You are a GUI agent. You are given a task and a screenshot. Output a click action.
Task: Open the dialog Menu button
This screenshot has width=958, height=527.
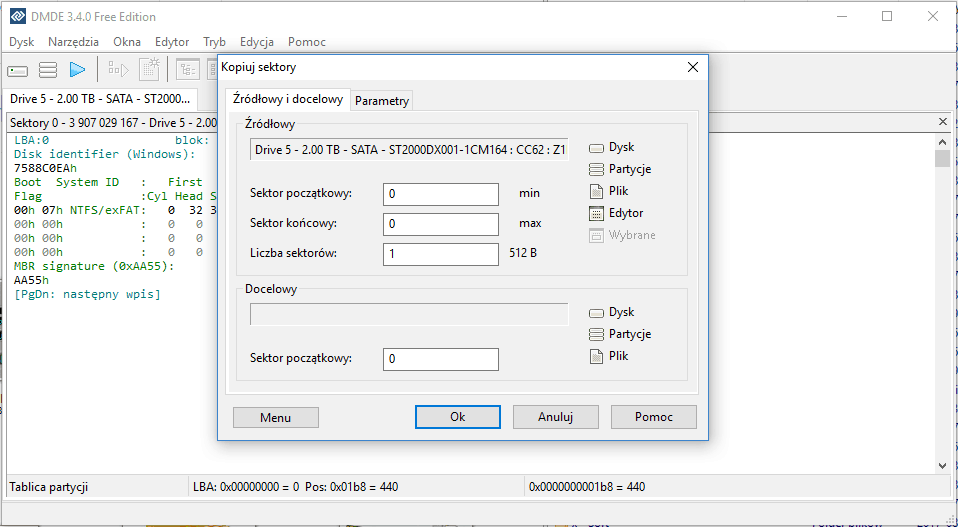[x=275, y=417]
